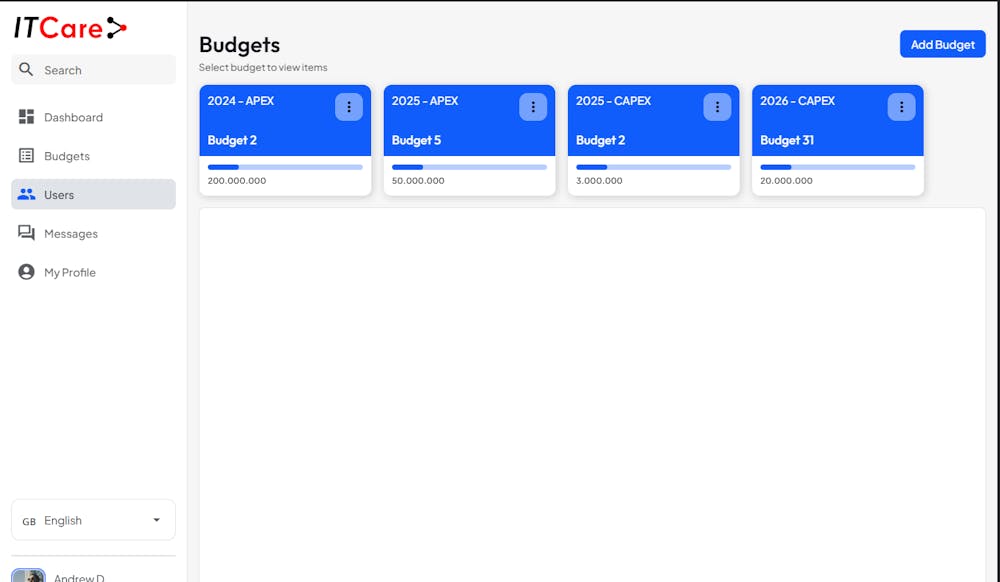Expand the English language dropdown arrow

pyautogui.click(x=156, y=520)
